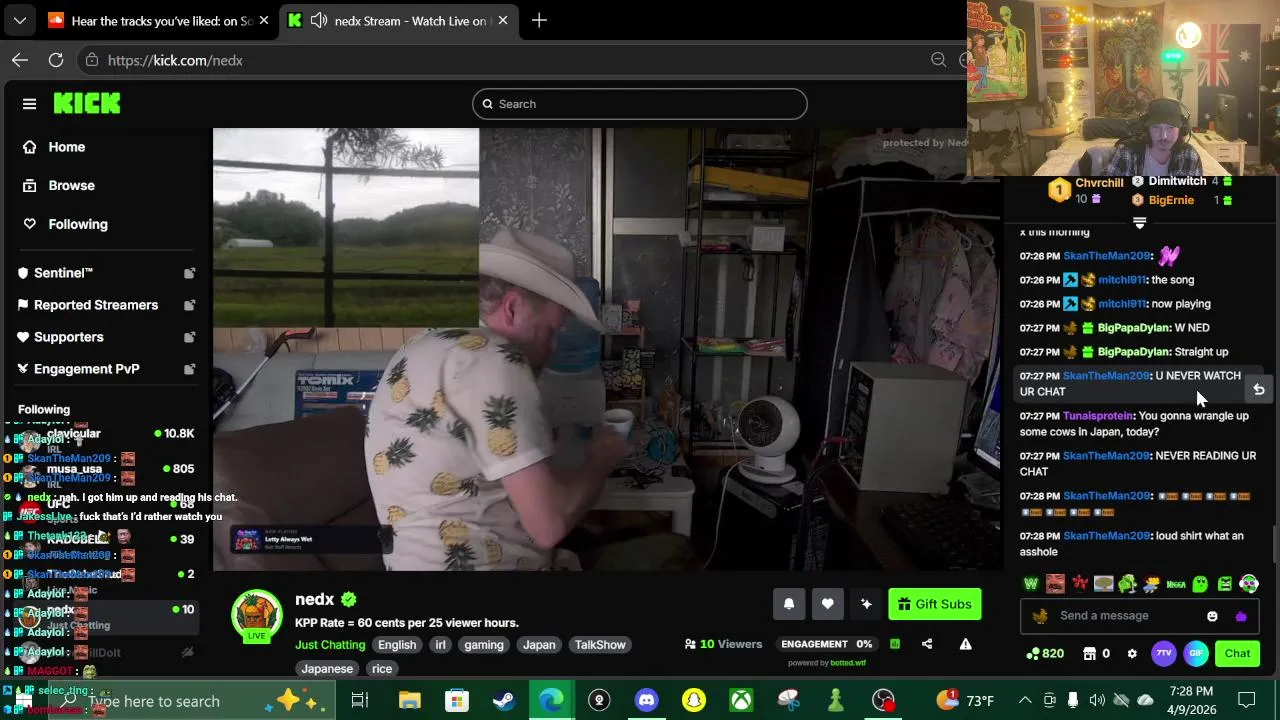
Task: Collapse the gifter leaderboard in chat
Action: [x=1139, y=223]
